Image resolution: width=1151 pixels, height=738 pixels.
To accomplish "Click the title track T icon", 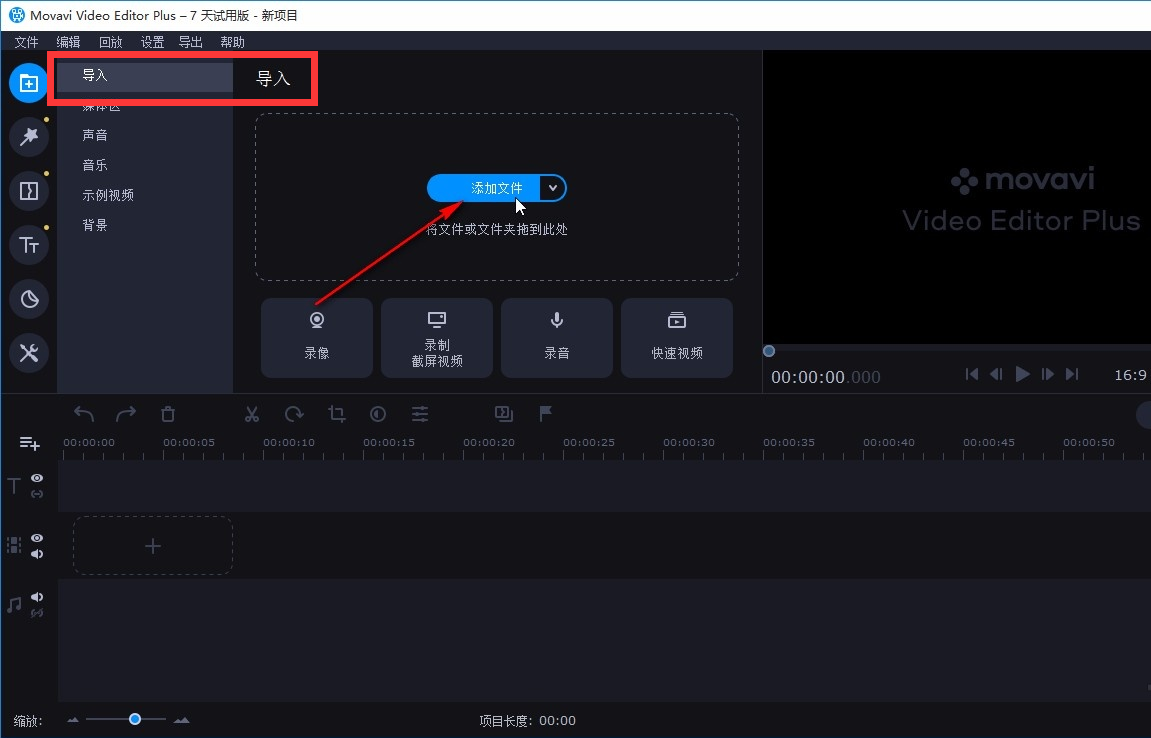I will tap(14, 485).
